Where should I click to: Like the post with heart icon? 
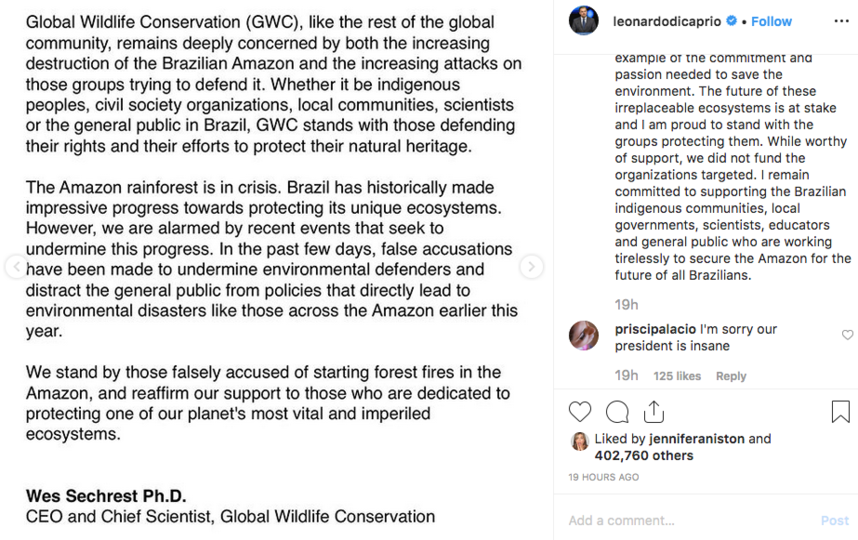[x=580, y=412]
